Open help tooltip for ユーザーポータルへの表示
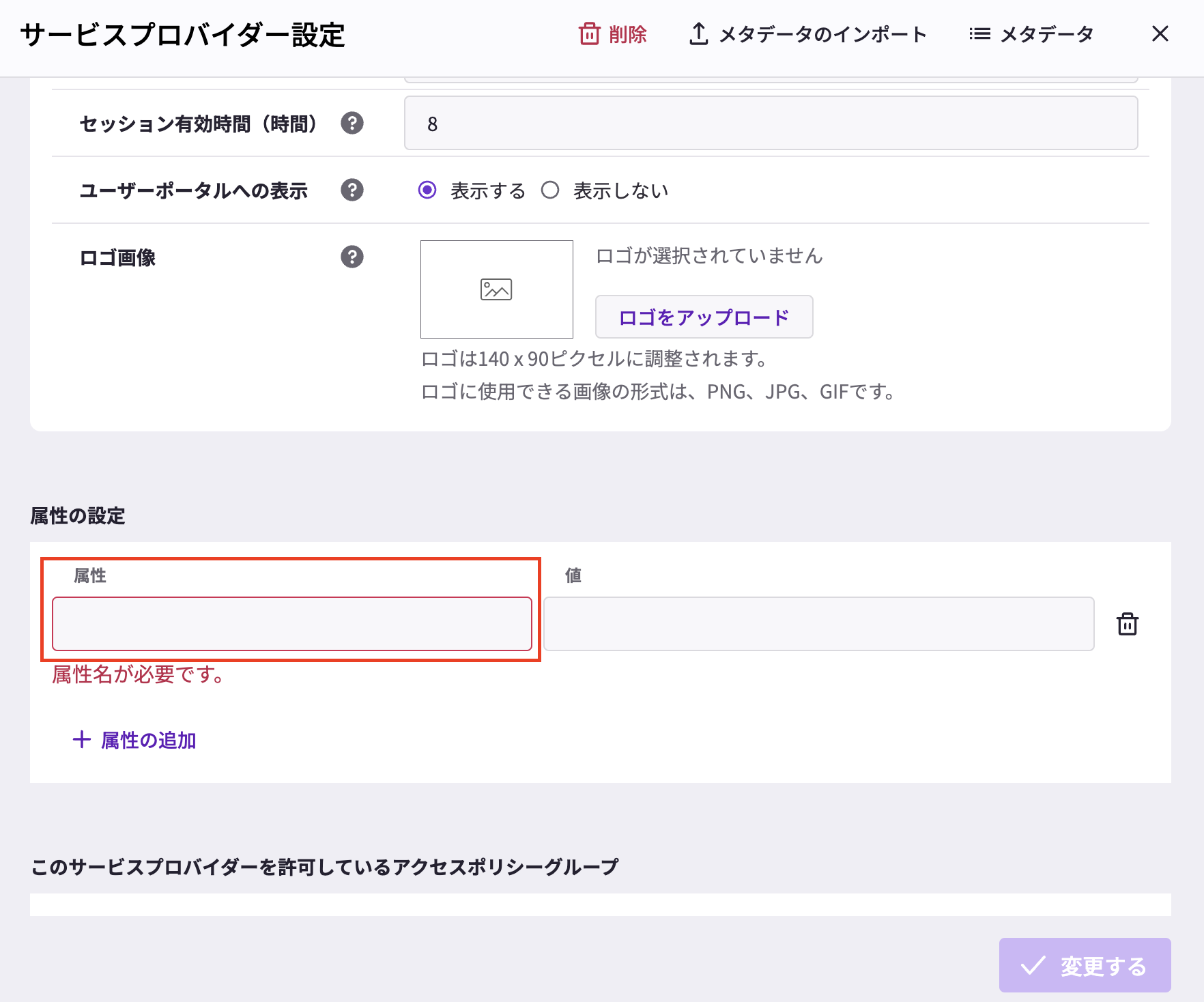Viewport: 1204px width, 1002px height. tap(352, 190)
